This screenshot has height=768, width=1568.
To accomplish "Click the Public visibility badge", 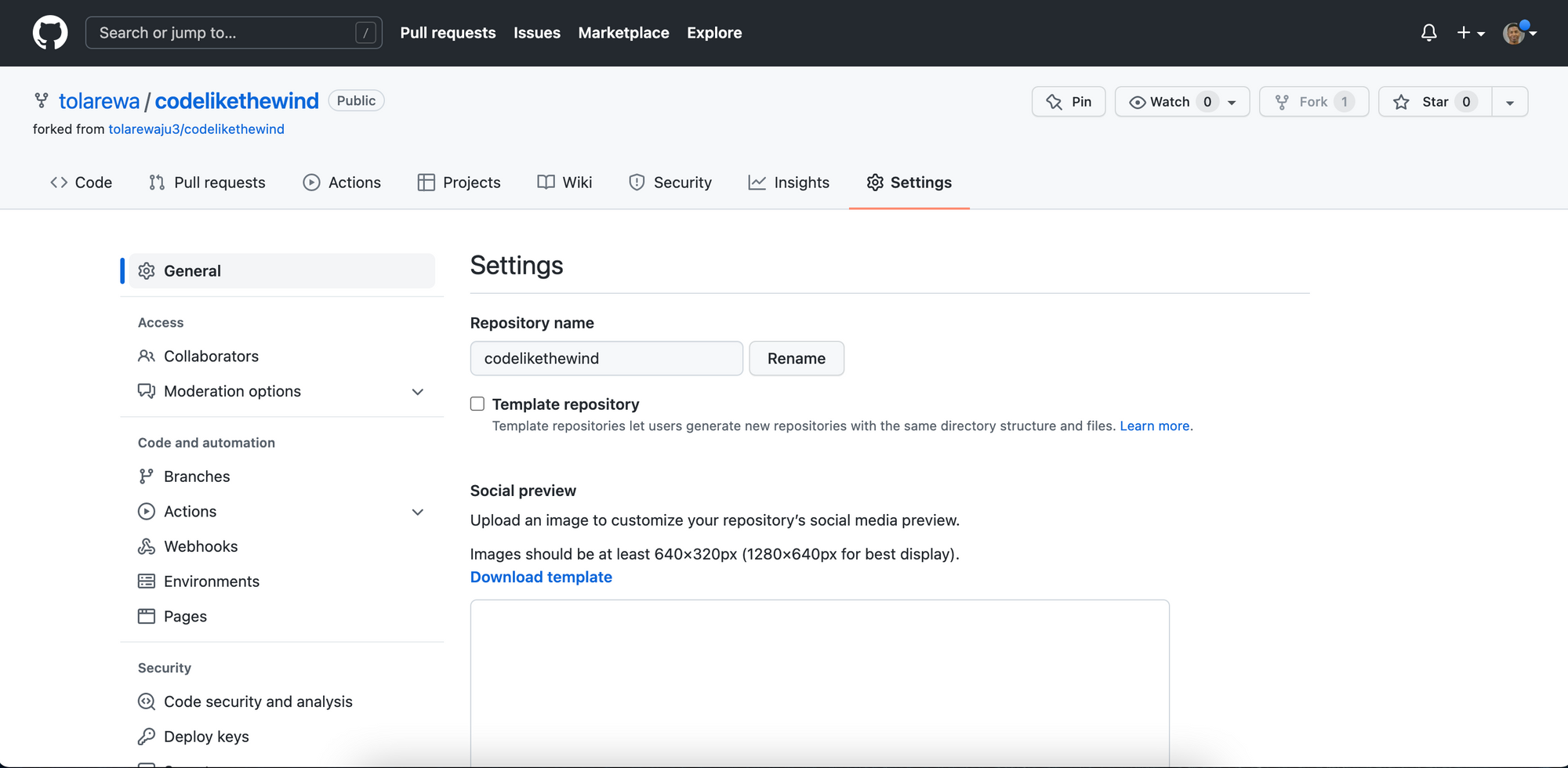I will coord(356,100).
